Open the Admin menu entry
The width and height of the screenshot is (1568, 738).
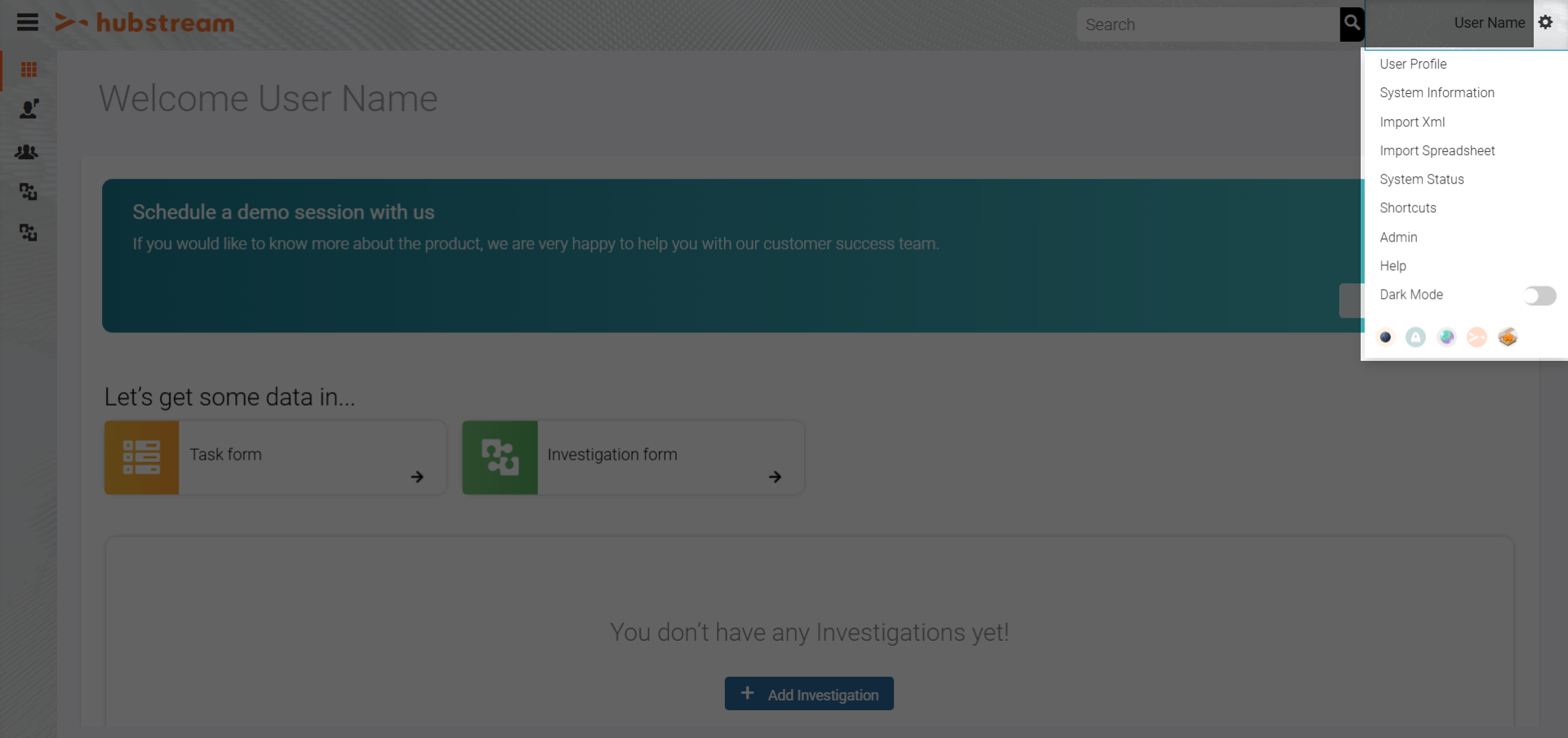tap(1398, 238)
